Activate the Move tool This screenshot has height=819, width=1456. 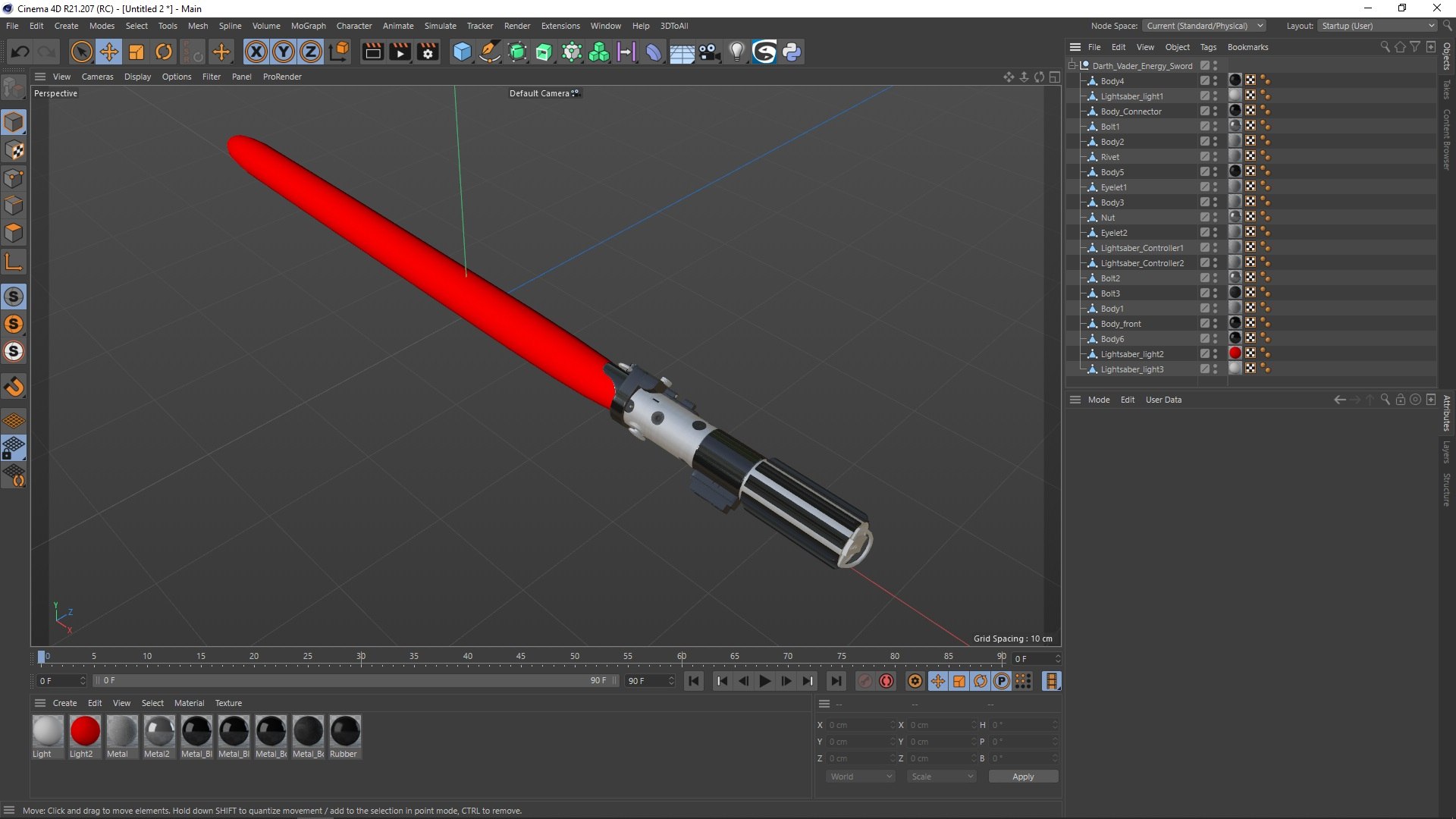tap(108, 52)
